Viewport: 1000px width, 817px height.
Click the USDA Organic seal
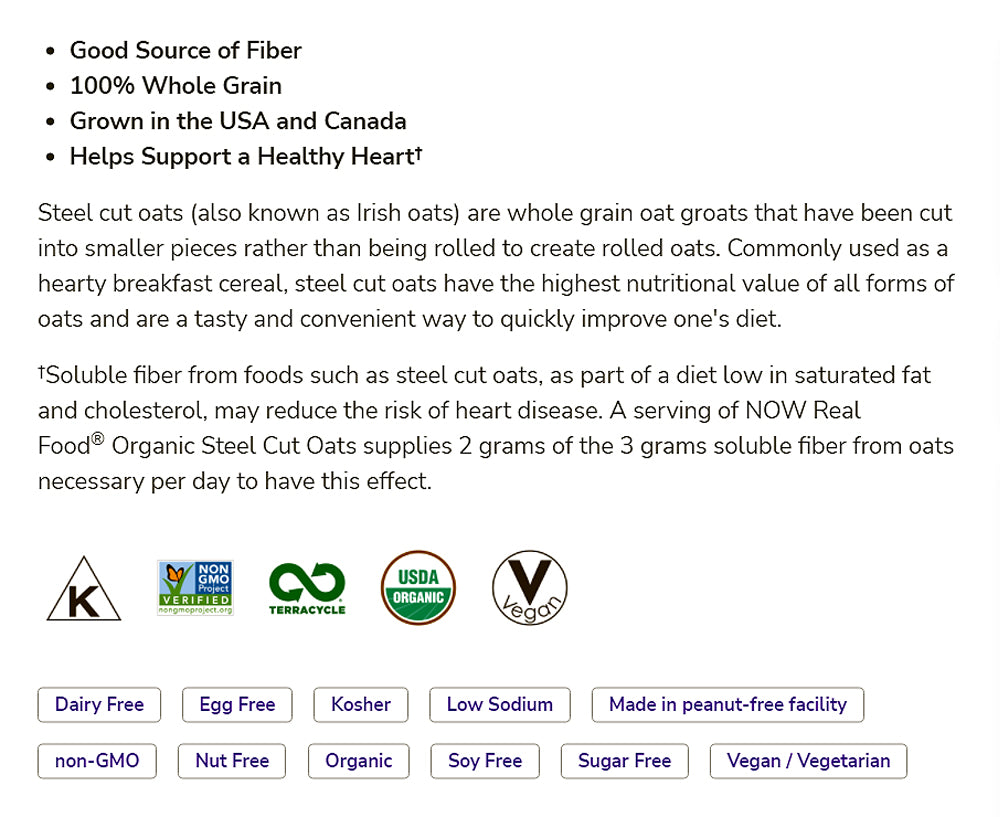coord(418,588)
